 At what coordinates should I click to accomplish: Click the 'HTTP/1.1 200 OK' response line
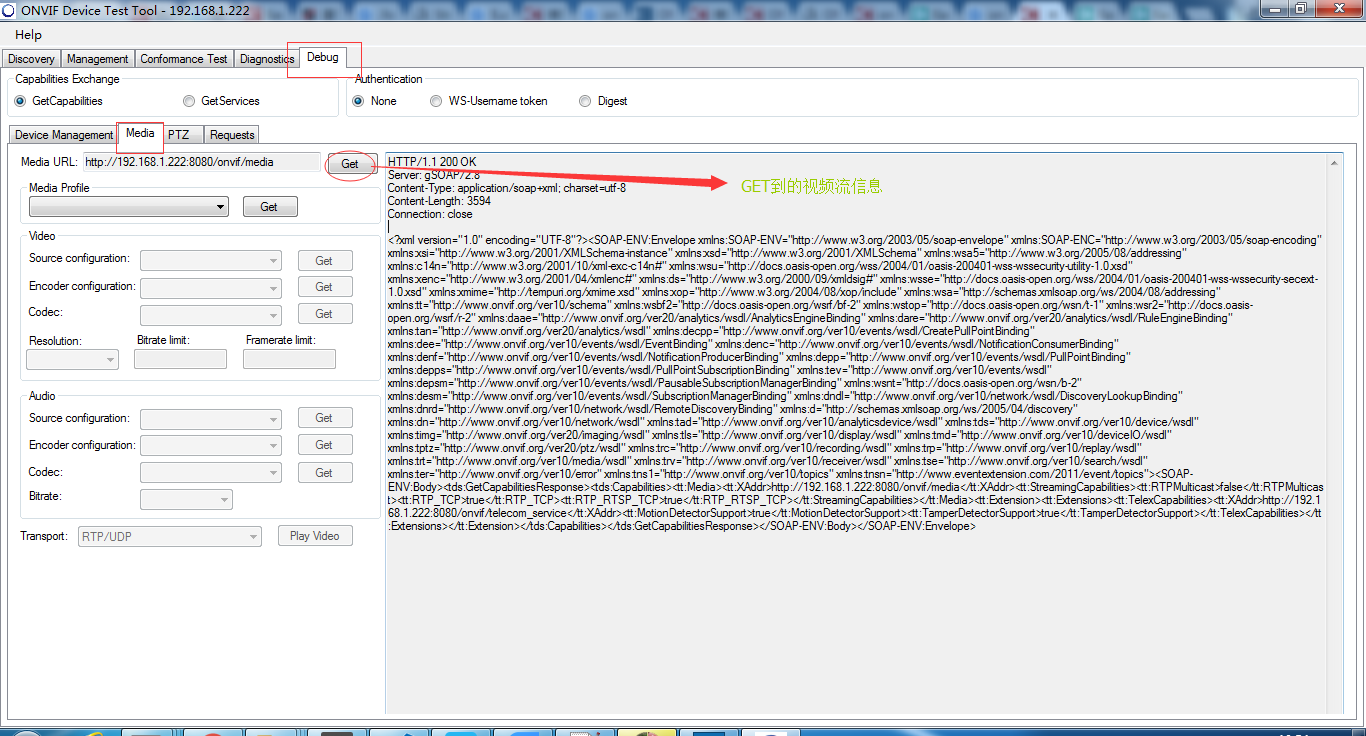(432, 162)
